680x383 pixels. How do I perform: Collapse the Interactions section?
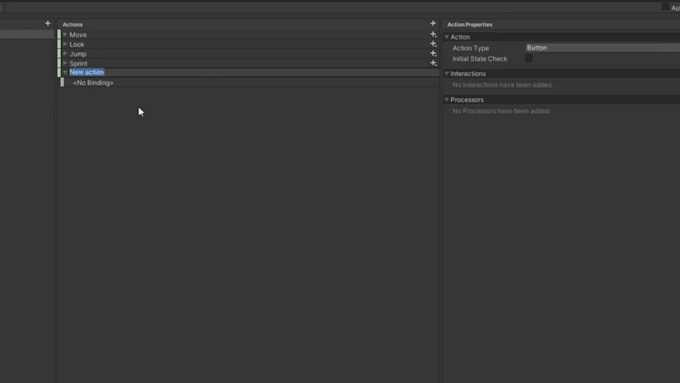[x=447, y=74]
